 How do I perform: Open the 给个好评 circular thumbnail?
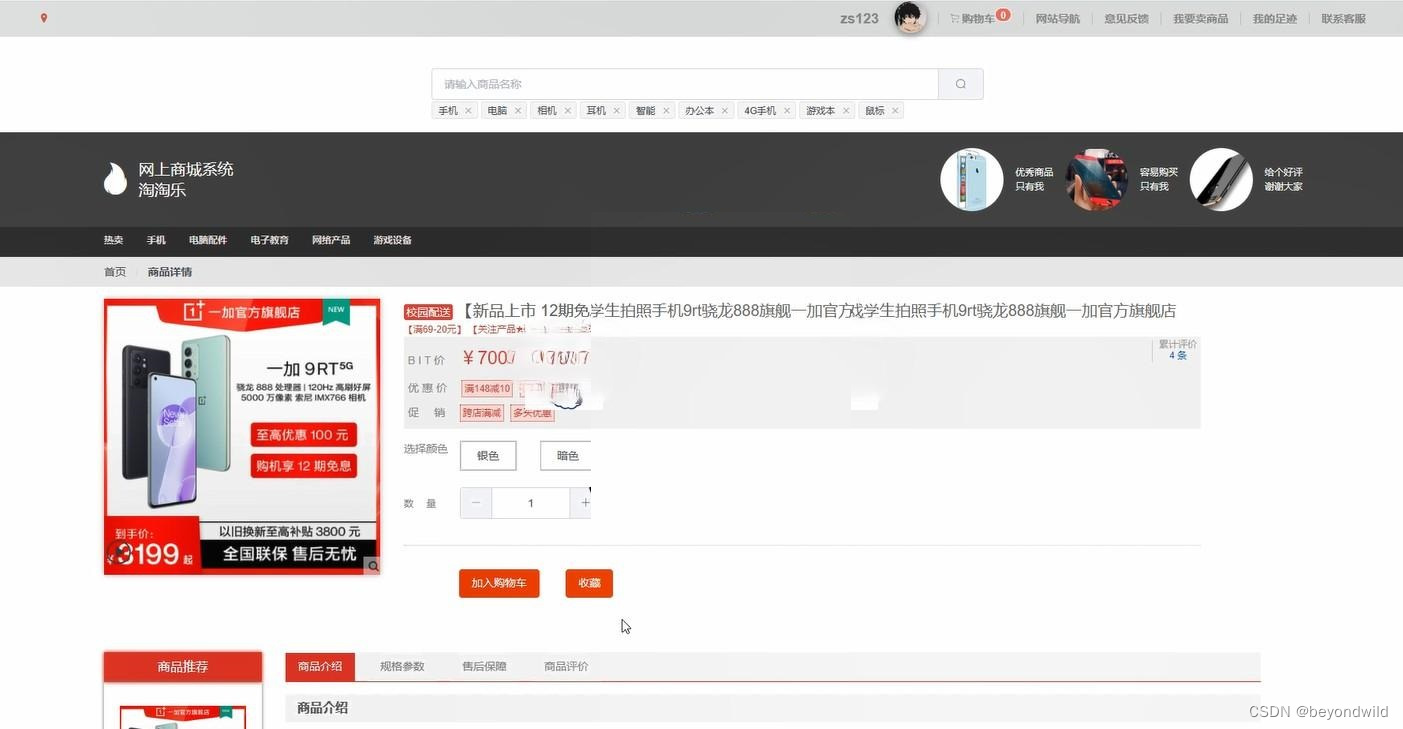(x=1221, y=179)
